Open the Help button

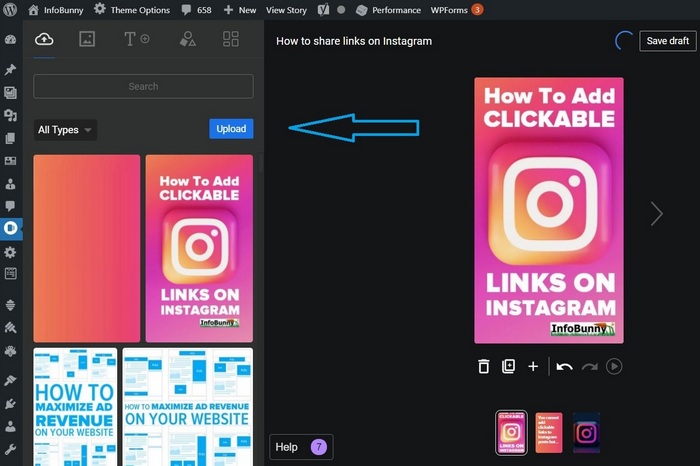click(301, 447)
